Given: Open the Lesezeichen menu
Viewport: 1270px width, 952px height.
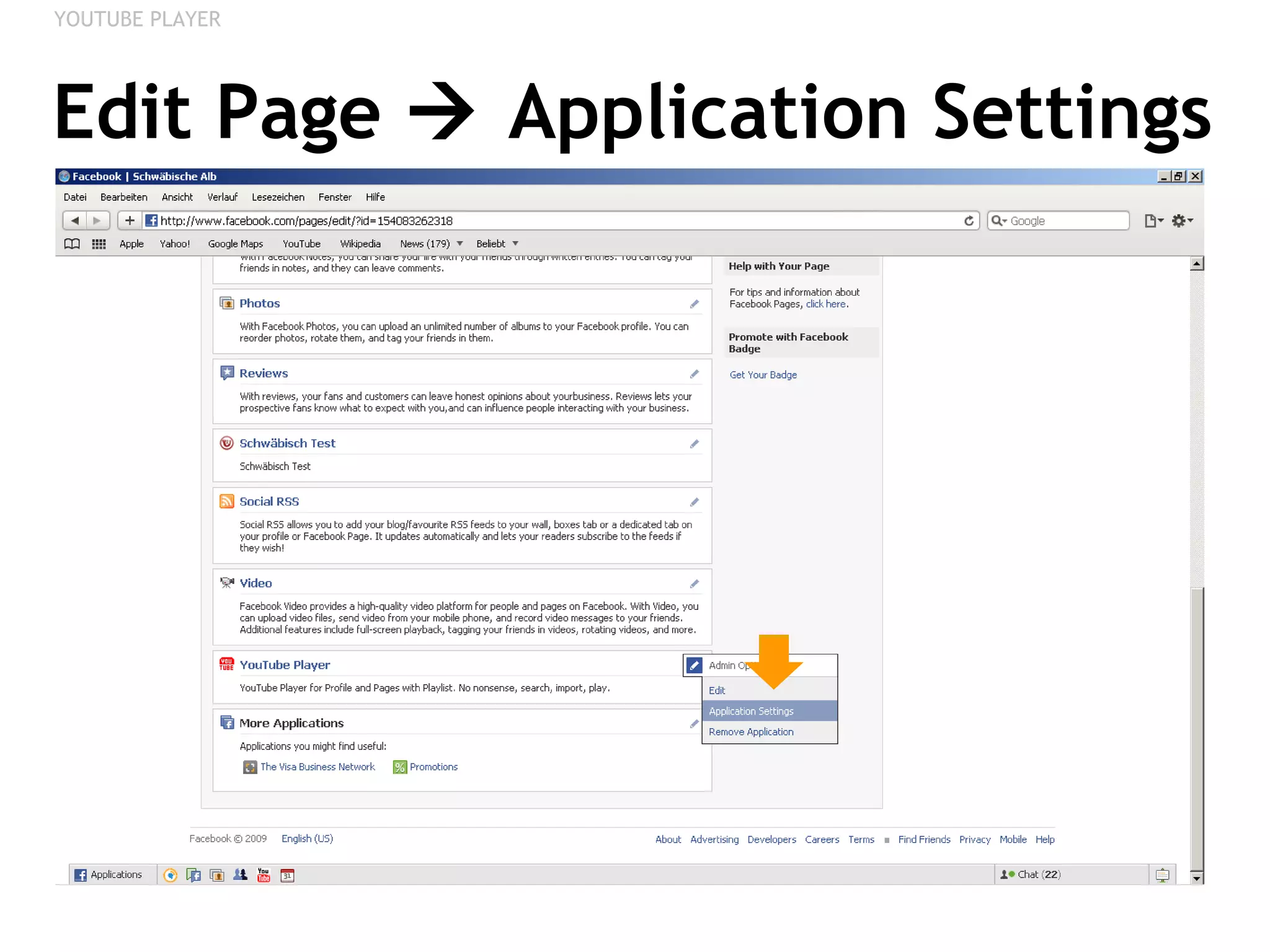Looking at the screenshot, I should [x=278, y=197].
